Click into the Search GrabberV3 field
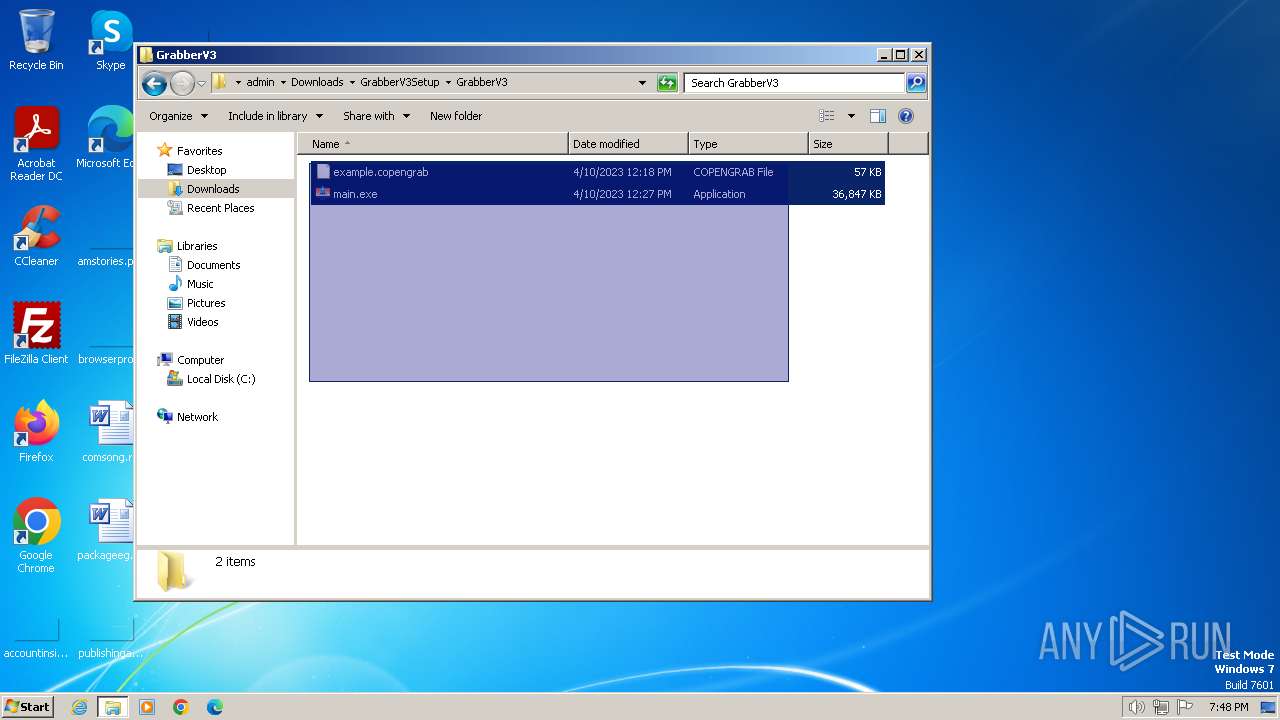The image size is (1280, 720). (x=795, y=83)
